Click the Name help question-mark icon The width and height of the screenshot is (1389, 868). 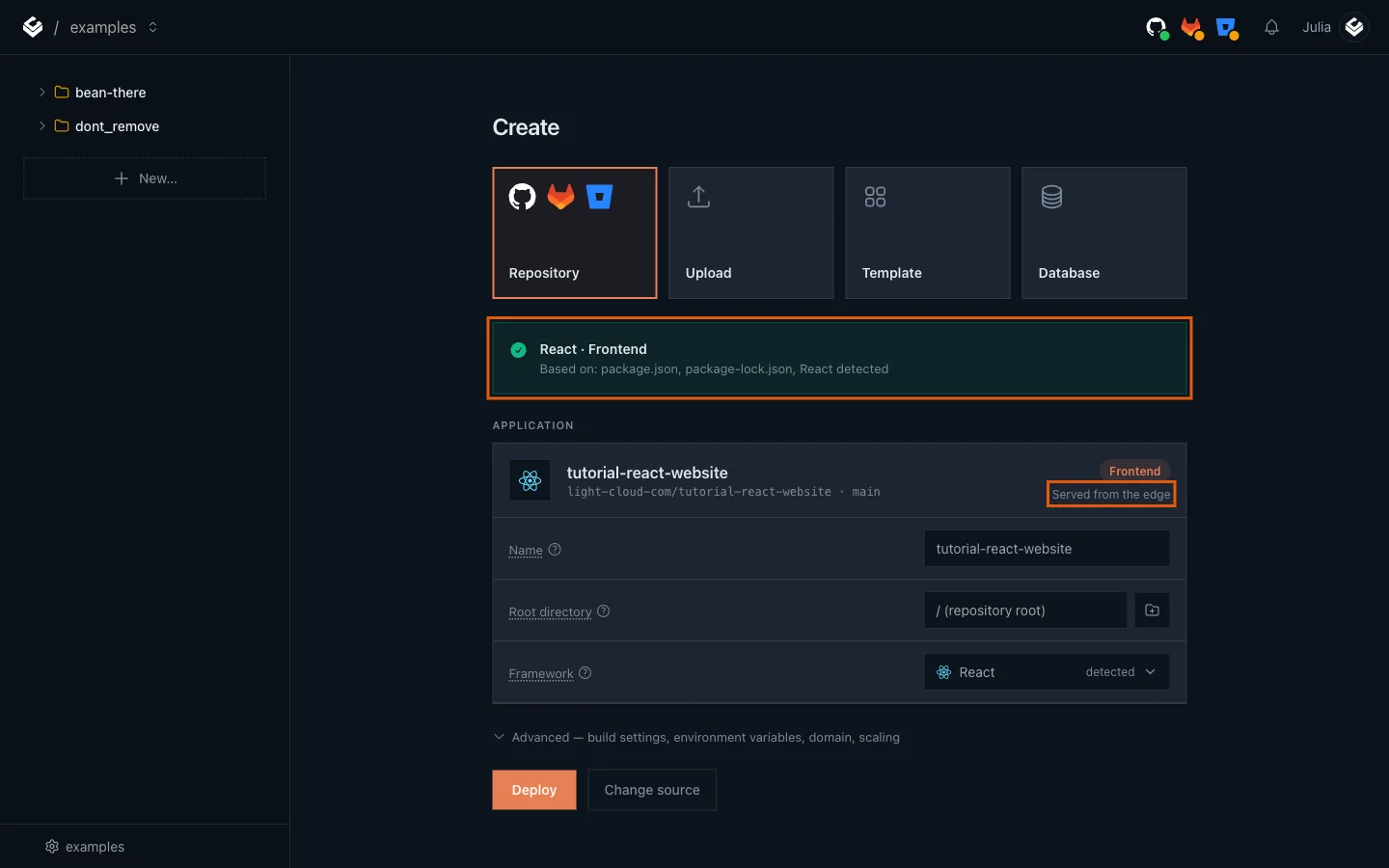pos(555,550)
